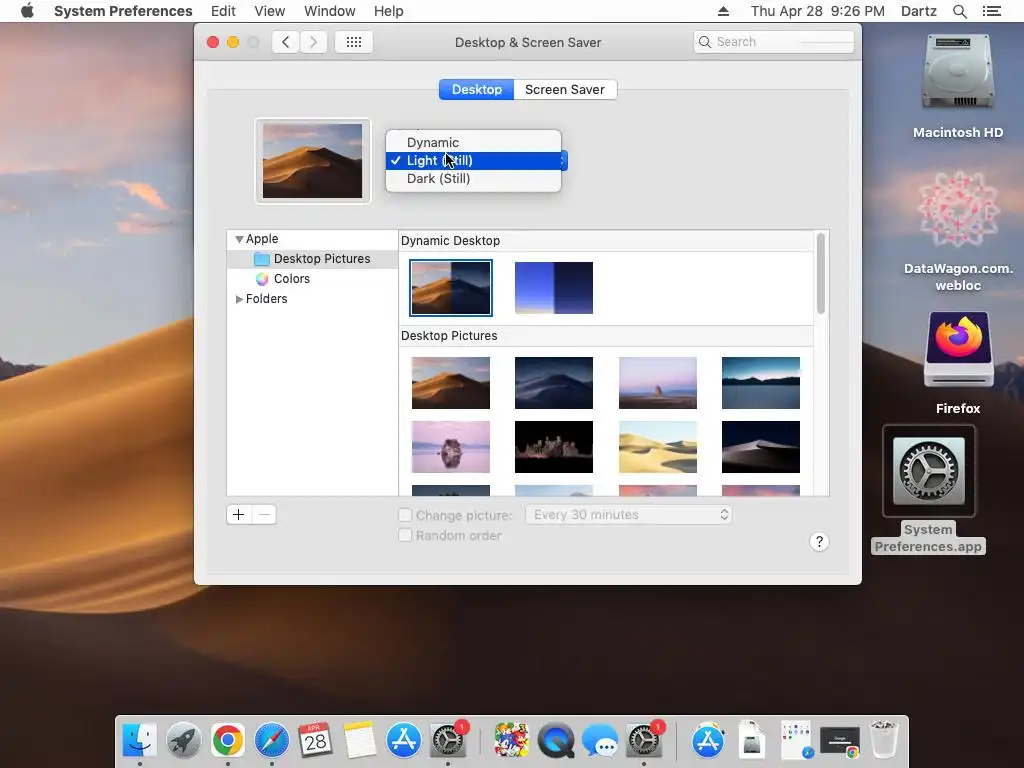1024x768 pixels.
Task: Open help with the question mark button
Action: [x=819, y=542]
